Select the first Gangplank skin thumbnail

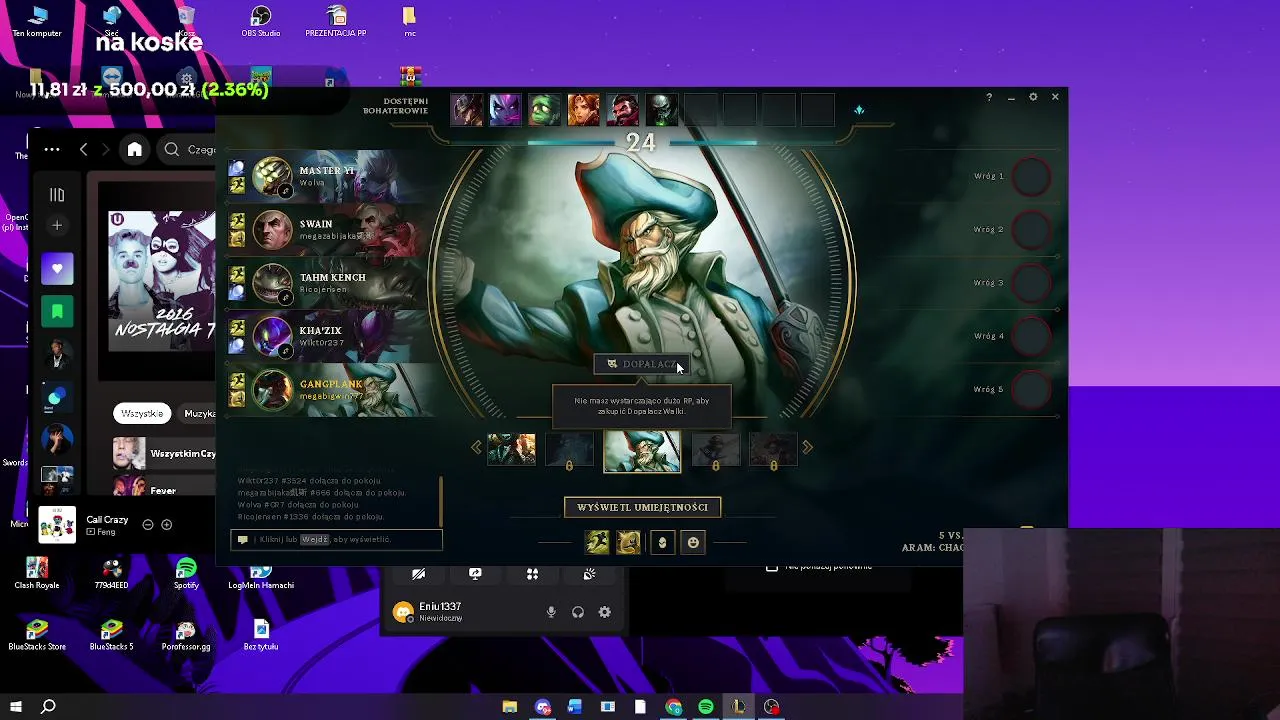(511, 449)
